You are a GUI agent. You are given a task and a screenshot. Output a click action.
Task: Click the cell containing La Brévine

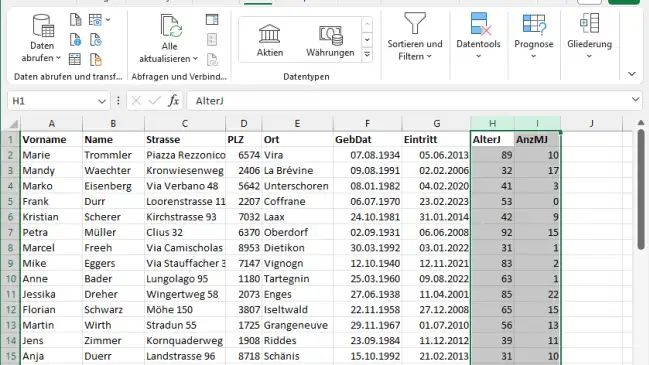pyautogui.click(x=297, y=170)
